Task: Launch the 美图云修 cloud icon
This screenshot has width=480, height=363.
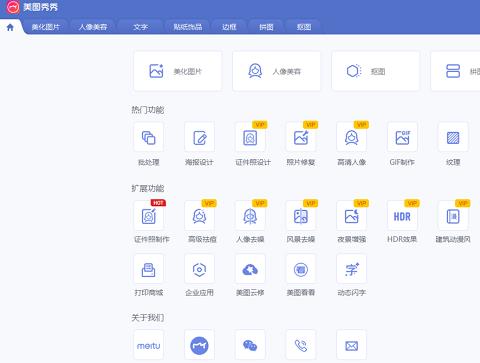Action: coord(250,269)
